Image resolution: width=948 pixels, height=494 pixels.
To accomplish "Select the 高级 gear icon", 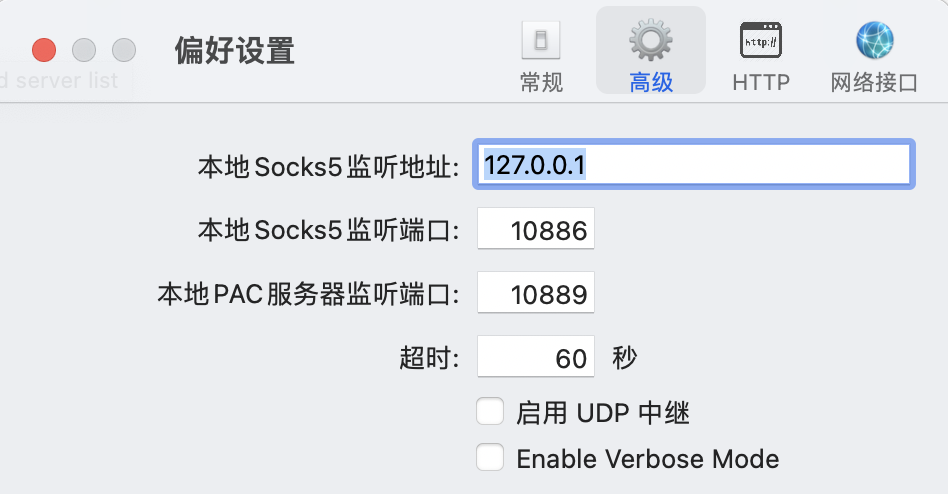I will (x=651, y=40).
